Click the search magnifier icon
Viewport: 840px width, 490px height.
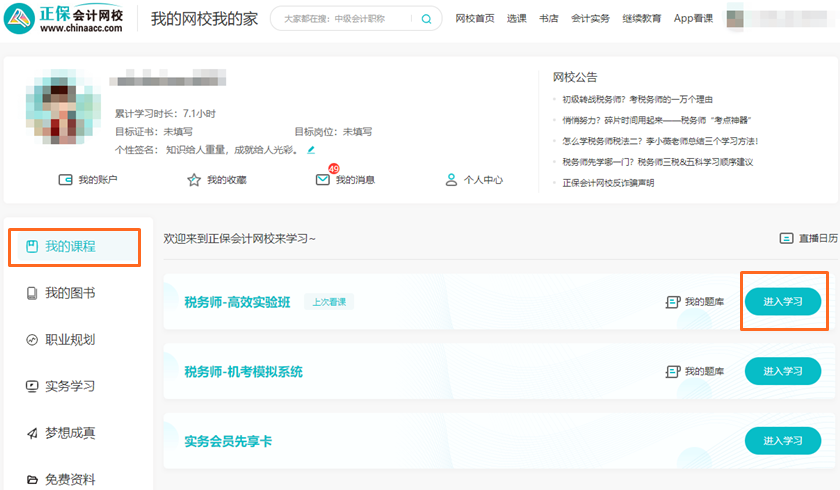click(x=426, y=19)
